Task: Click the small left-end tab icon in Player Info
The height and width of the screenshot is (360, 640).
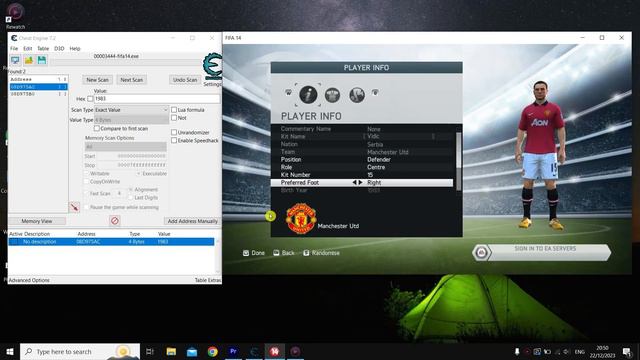Action: [x=289, y=93]
